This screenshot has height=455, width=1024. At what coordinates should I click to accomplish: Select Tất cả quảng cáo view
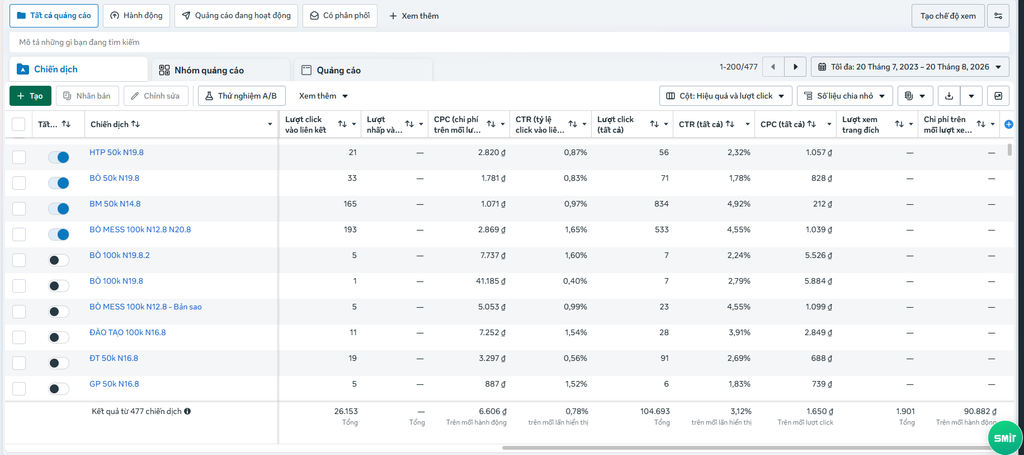(x=54, y=16)
